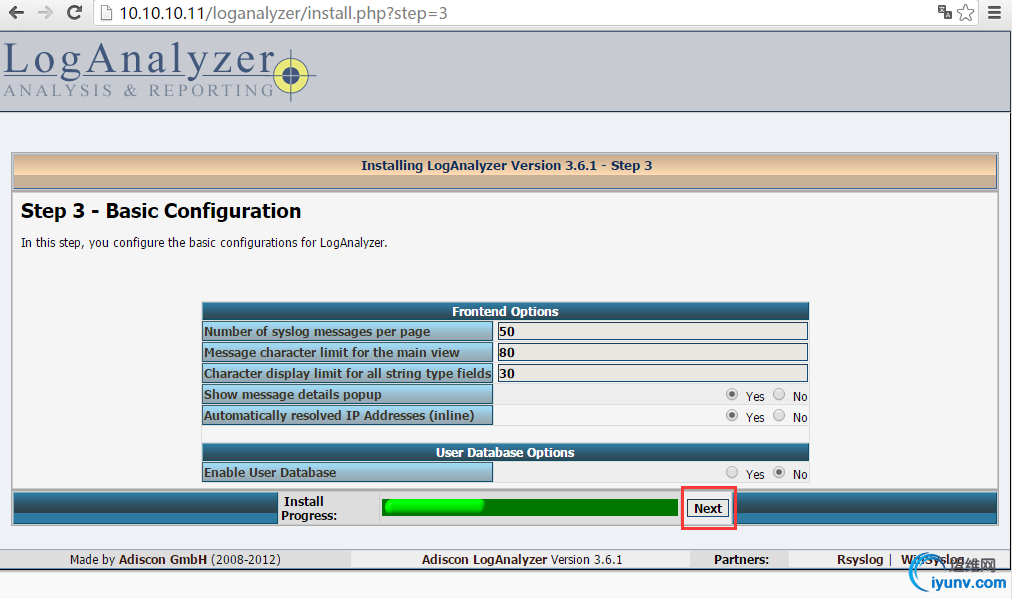Screen dimensions: 1012x599
Task: Select Yes for Enable User Database
Action: 732,472
